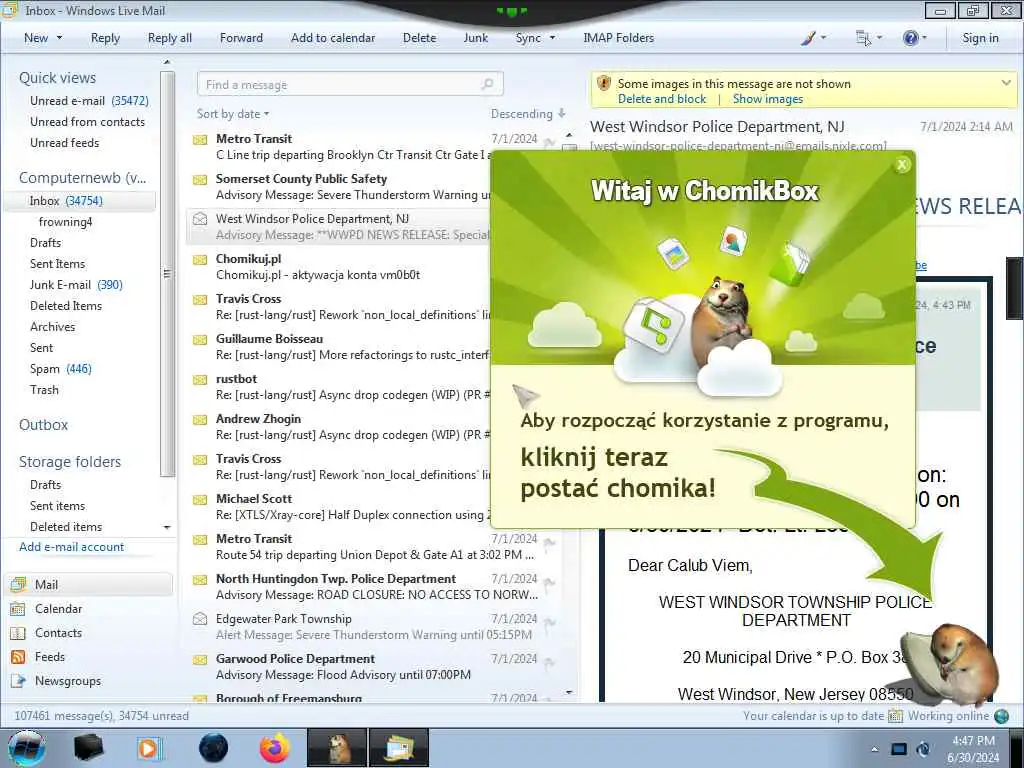Open the blue Help question mark icon
Viewport: 1024px width, 768px height.
(x=910, y=38)
